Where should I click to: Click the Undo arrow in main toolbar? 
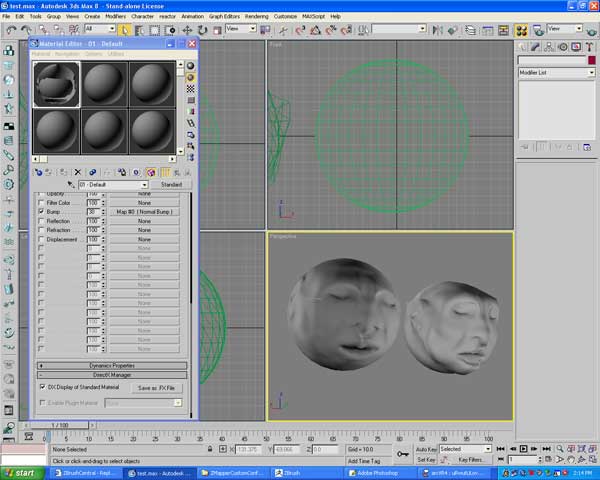pyautogui.click(x=11, y=30)
